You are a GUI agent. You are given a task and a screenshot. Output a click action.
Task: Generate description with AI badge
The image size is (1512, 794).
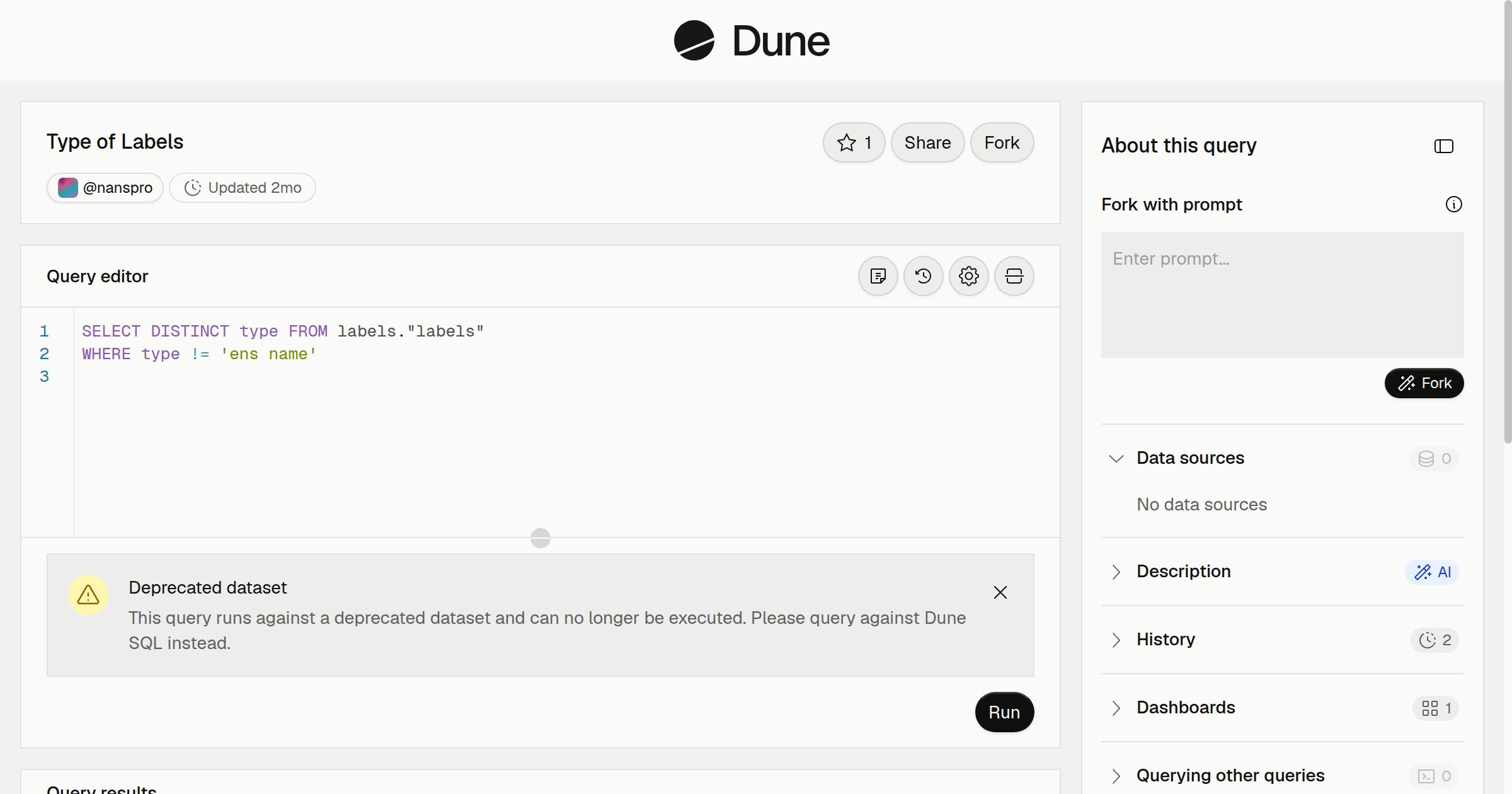(x=1432, y=572)
